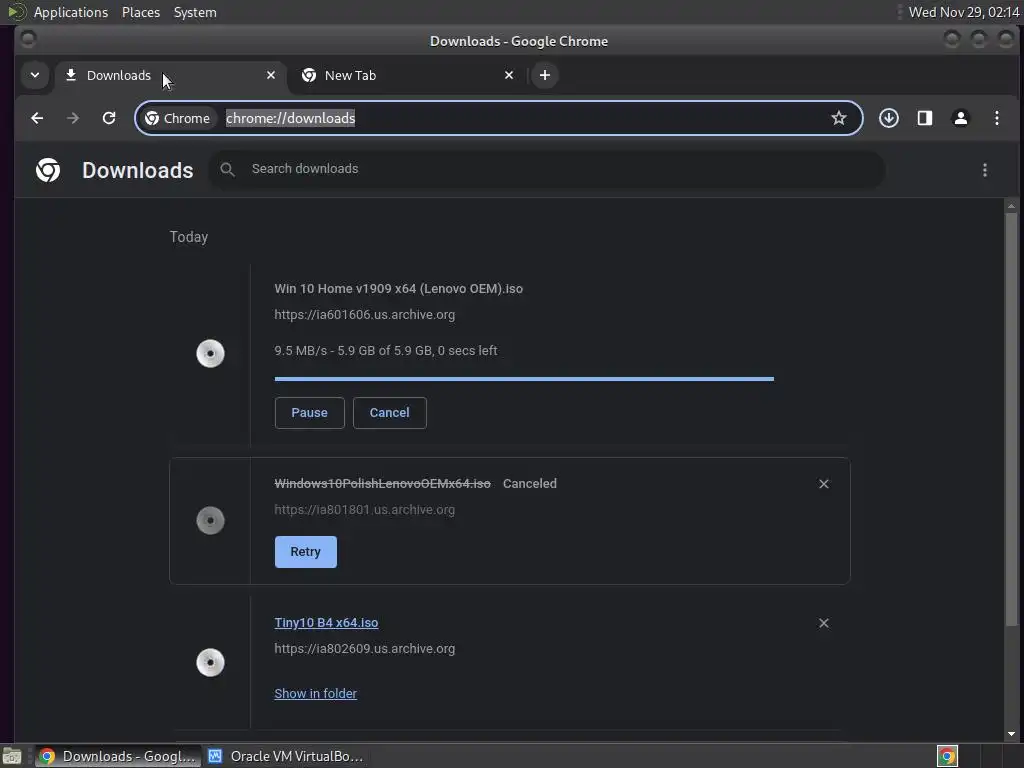Click Show in folder for Tiny10
1024x768 pixels.
(x=315, y=694)
